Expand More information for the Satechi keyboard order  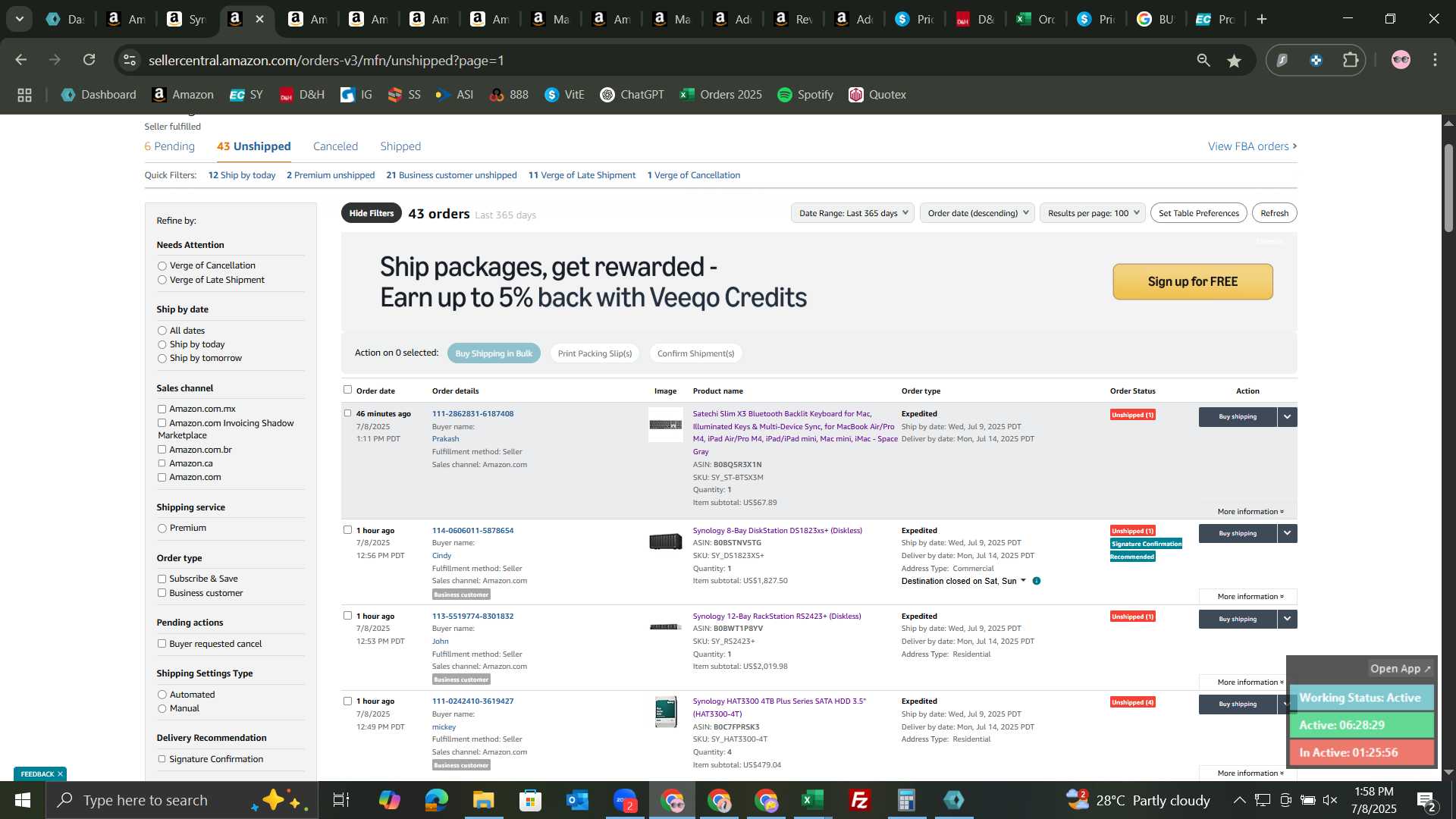[1250, 512]
